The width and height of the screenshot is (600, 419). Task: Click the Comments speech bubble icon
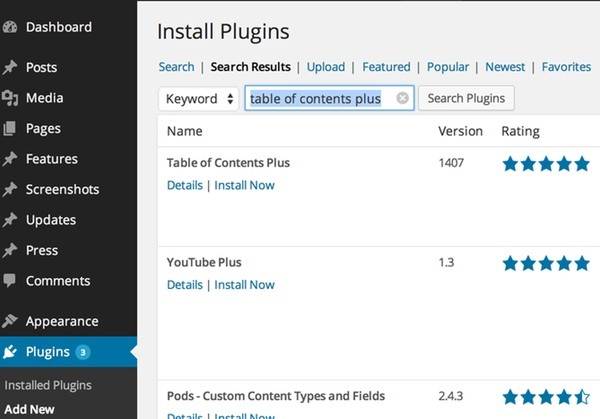[x=10, y=280]
